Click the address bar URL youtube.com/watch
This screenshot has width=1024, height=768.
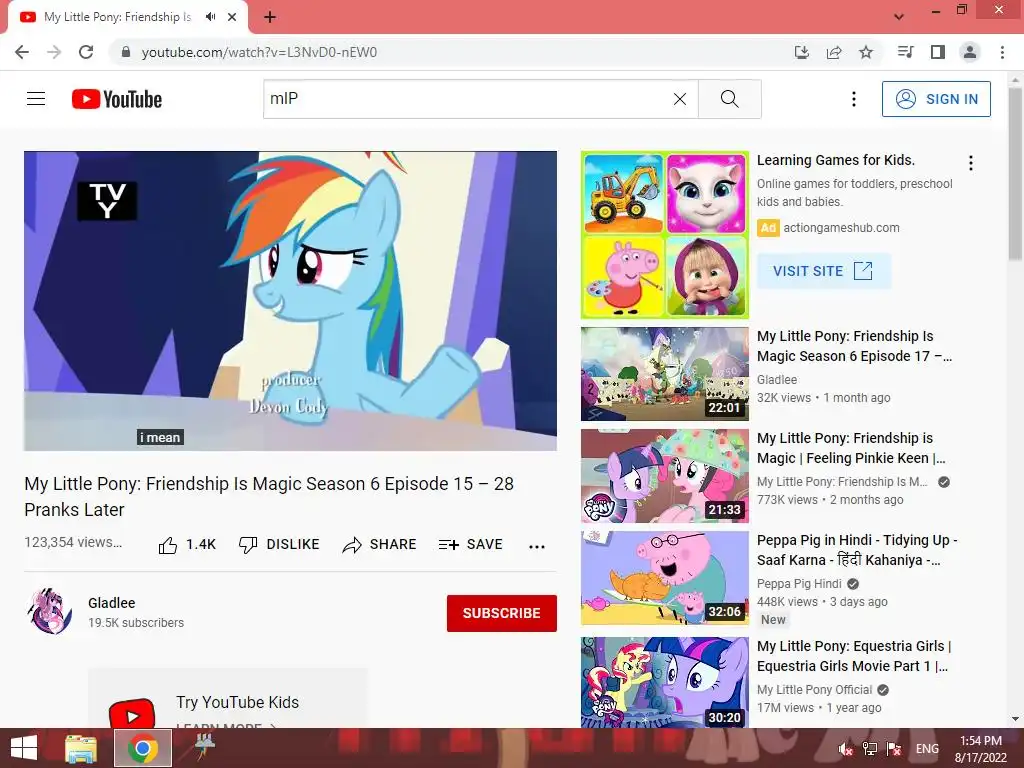259,52
